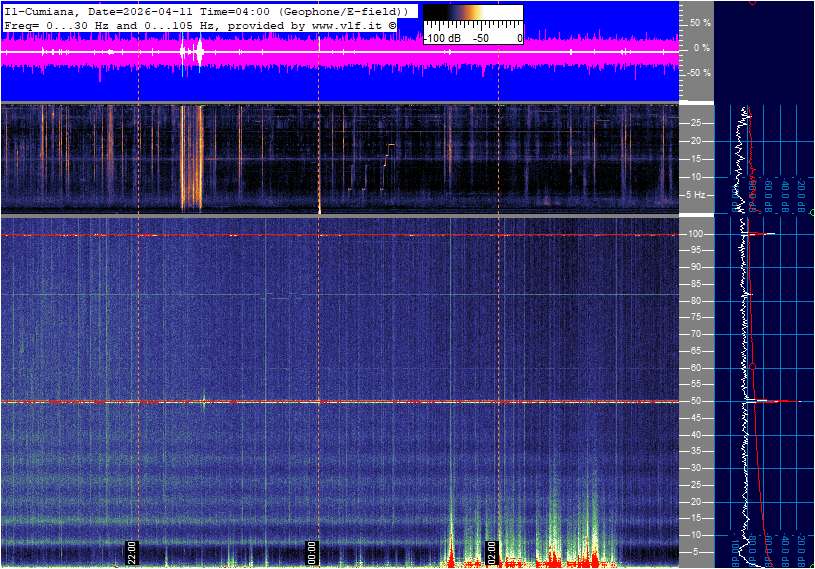Click the '55' tick on the E-field axis

pyautogui.click(x=695, y=384)
